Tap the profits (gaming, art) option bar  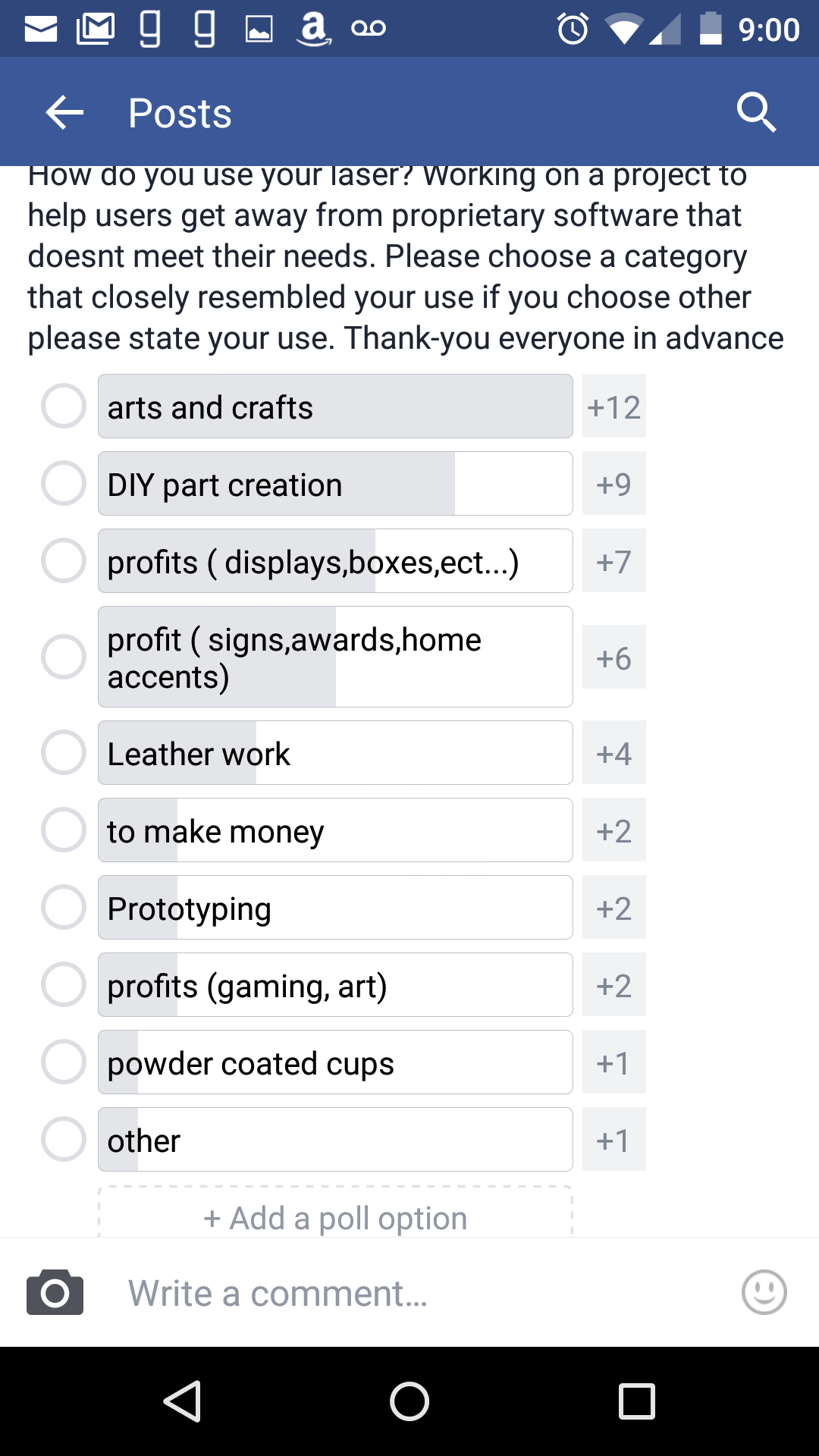(335, 984)
